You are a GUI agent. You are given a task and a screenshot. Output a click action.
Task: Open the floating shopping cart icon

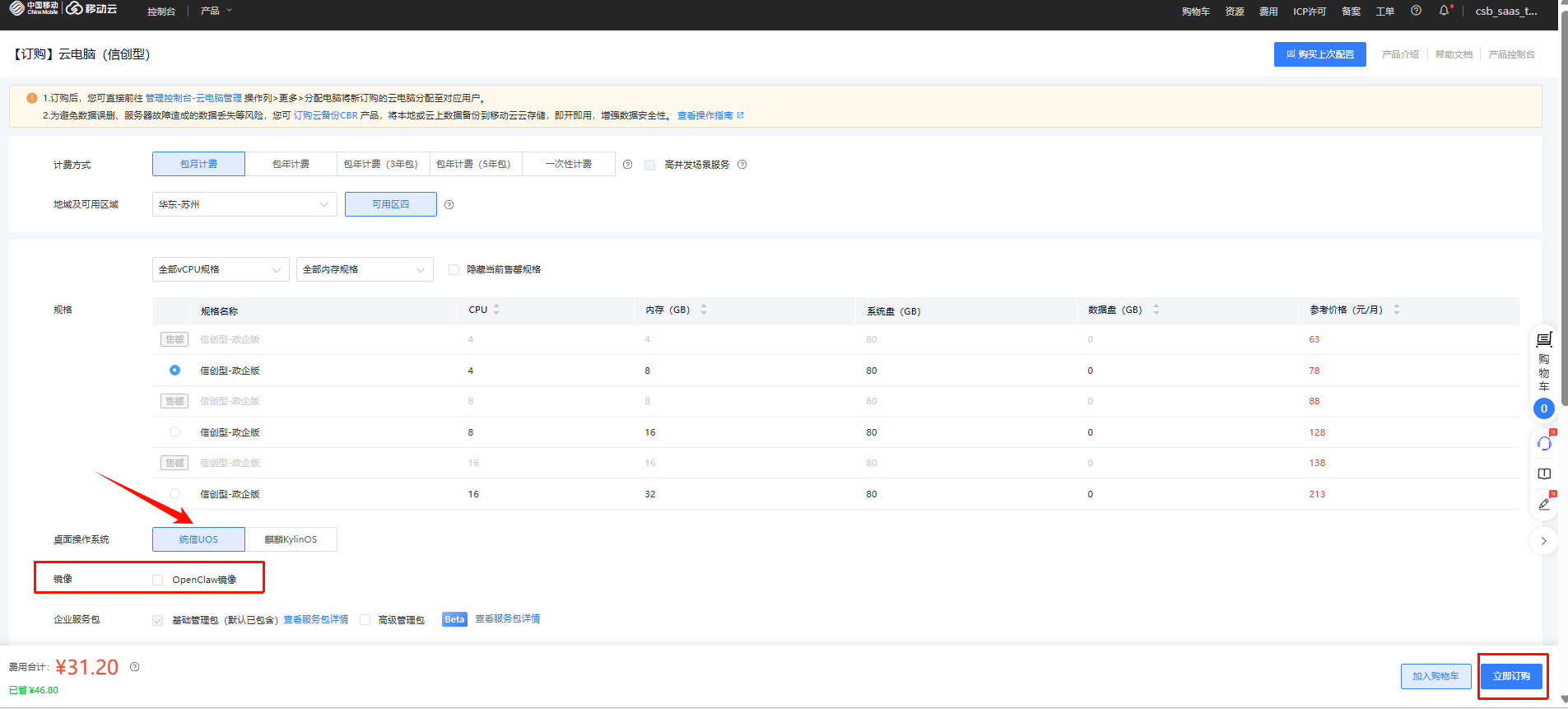tap(1544, 339)
